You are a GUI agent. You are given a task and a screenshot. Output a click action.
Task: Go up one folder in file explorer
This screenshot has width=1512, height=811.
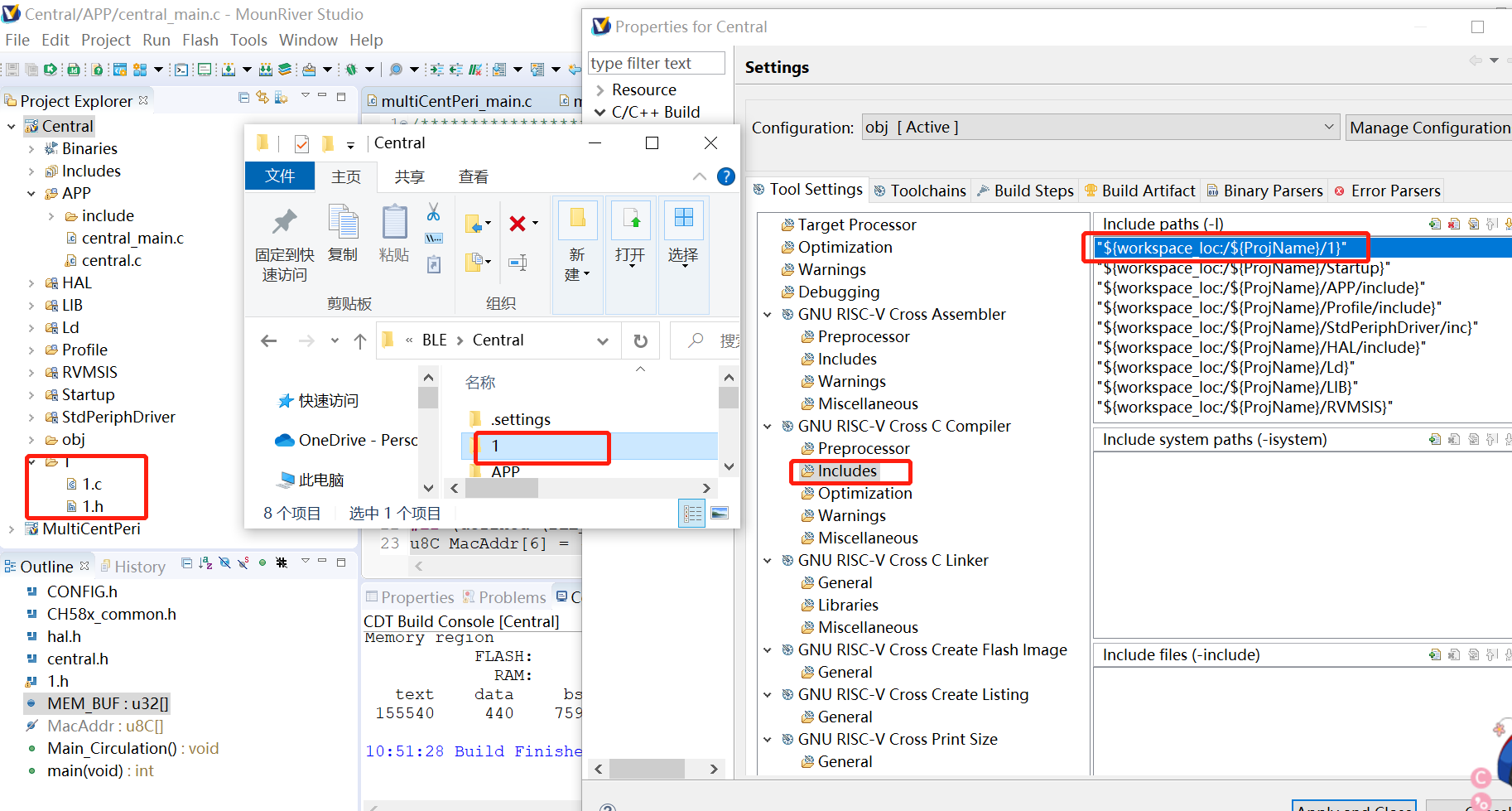[360, 340]
